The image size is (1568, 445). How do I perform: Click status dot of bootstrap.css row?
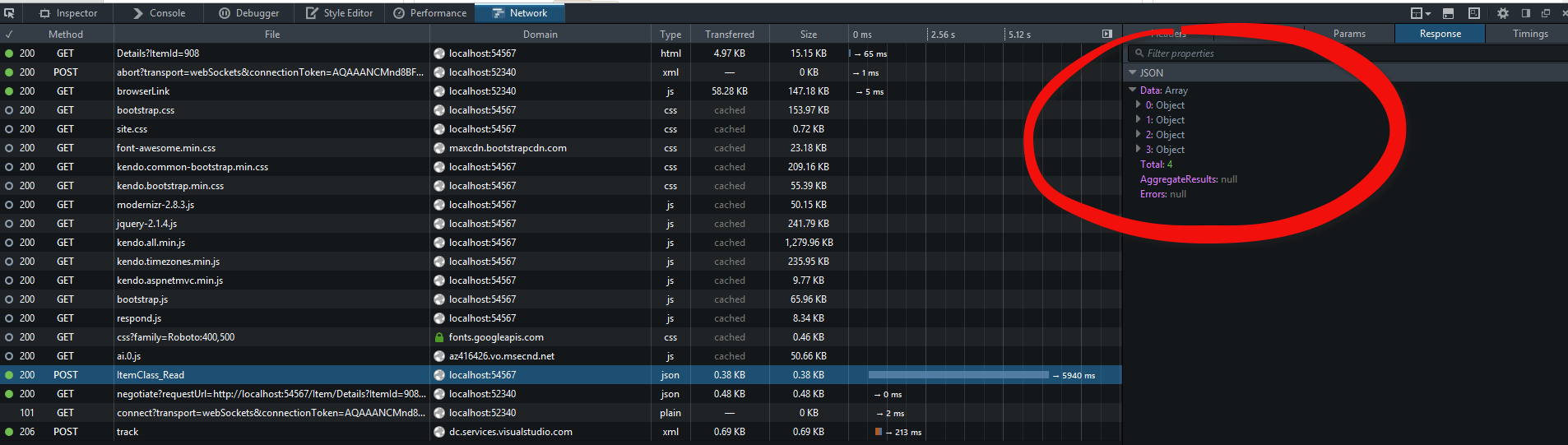pyautogui.click(x=9, y=110)
